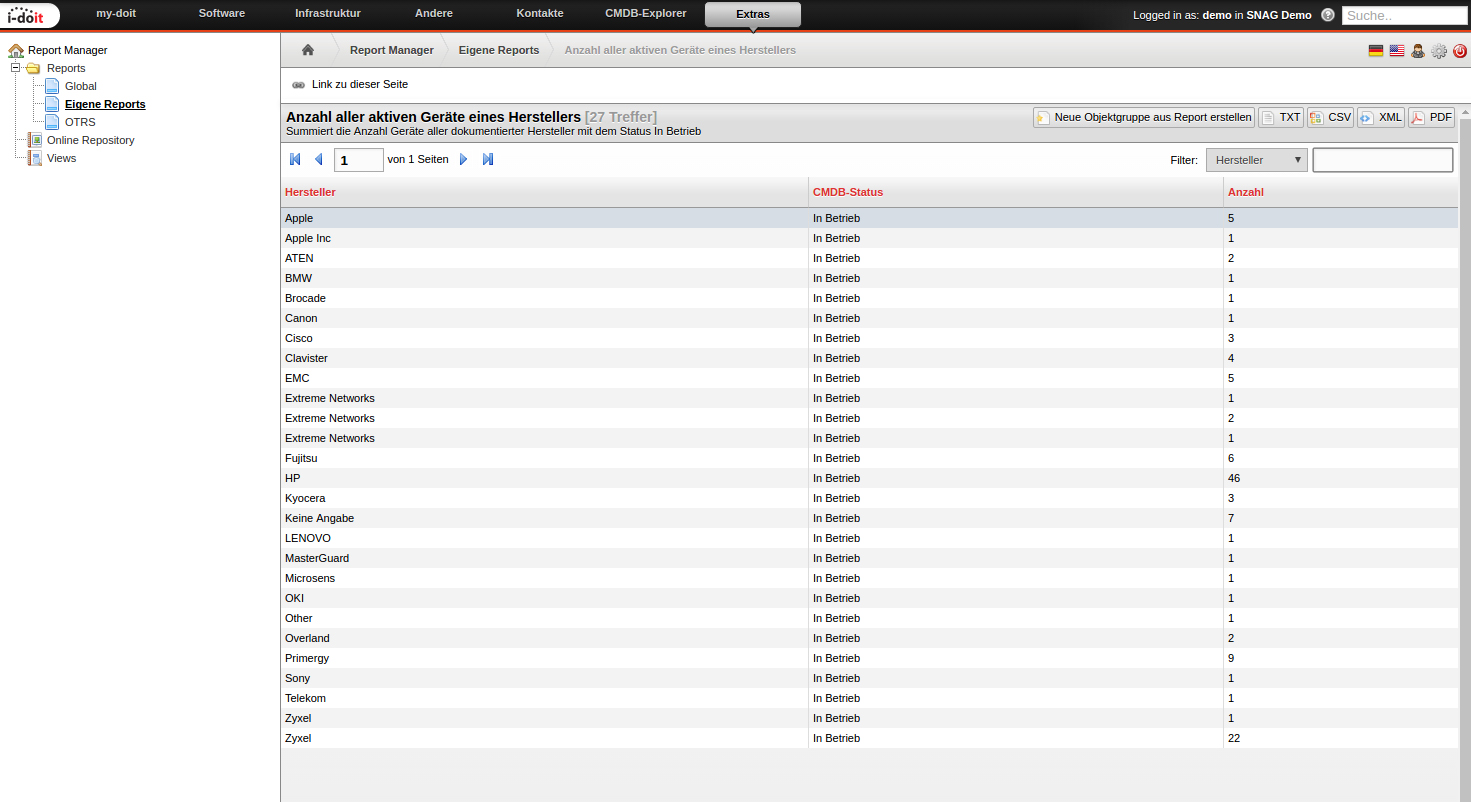Log out using red power icon
This screenshot has height=802, width=1471.
[x=1460, y=51]
